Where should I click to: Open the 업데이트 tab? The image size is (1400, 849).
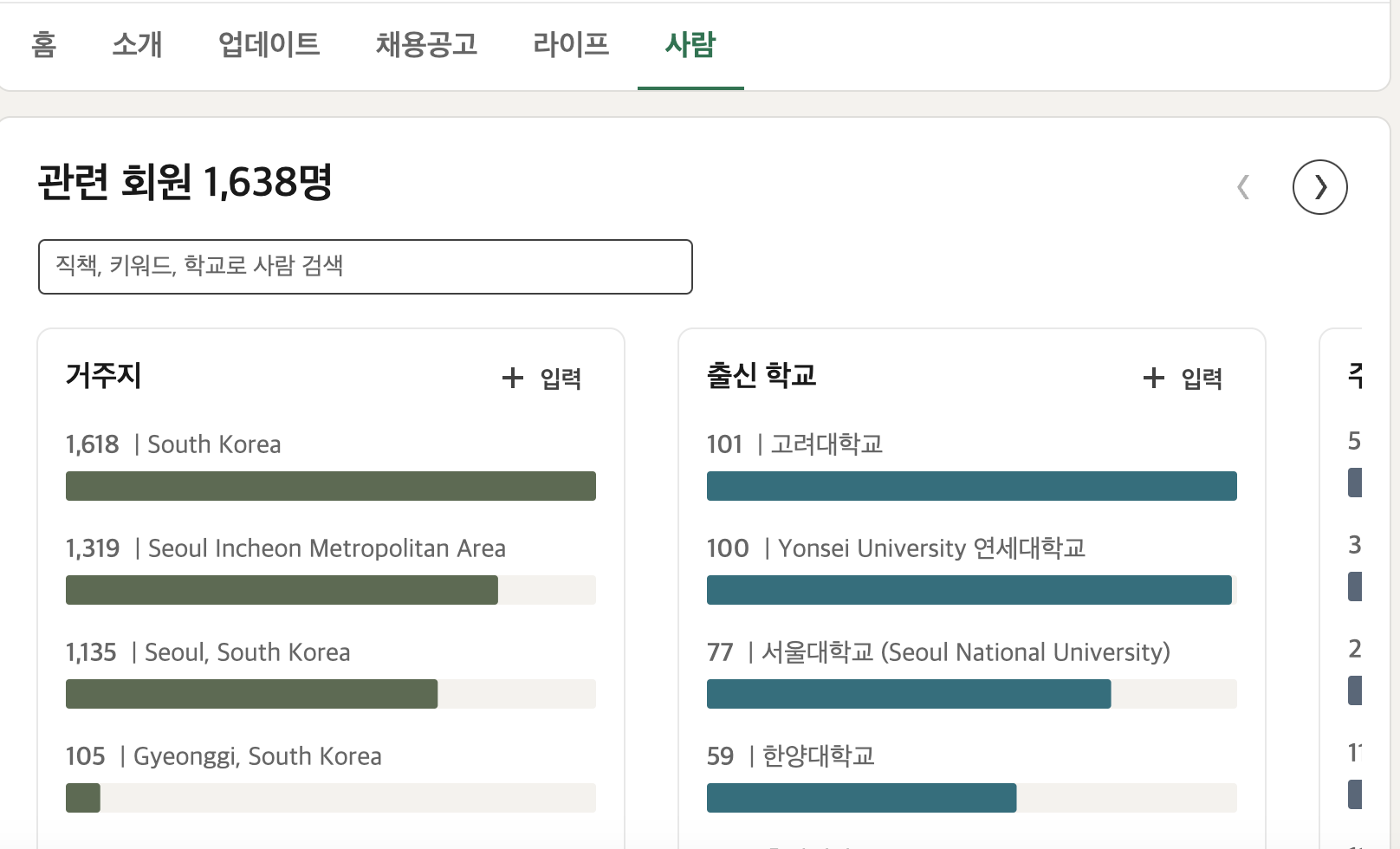click(269, 44)
